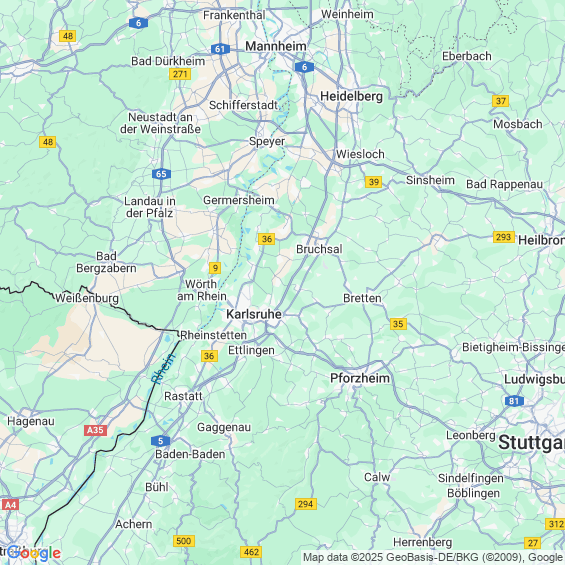Image resolution: width=565 pixels, height=565 pixels.
Task: Click the blue 61 autobahn shield near Mannheim
Action: [220, 49]
